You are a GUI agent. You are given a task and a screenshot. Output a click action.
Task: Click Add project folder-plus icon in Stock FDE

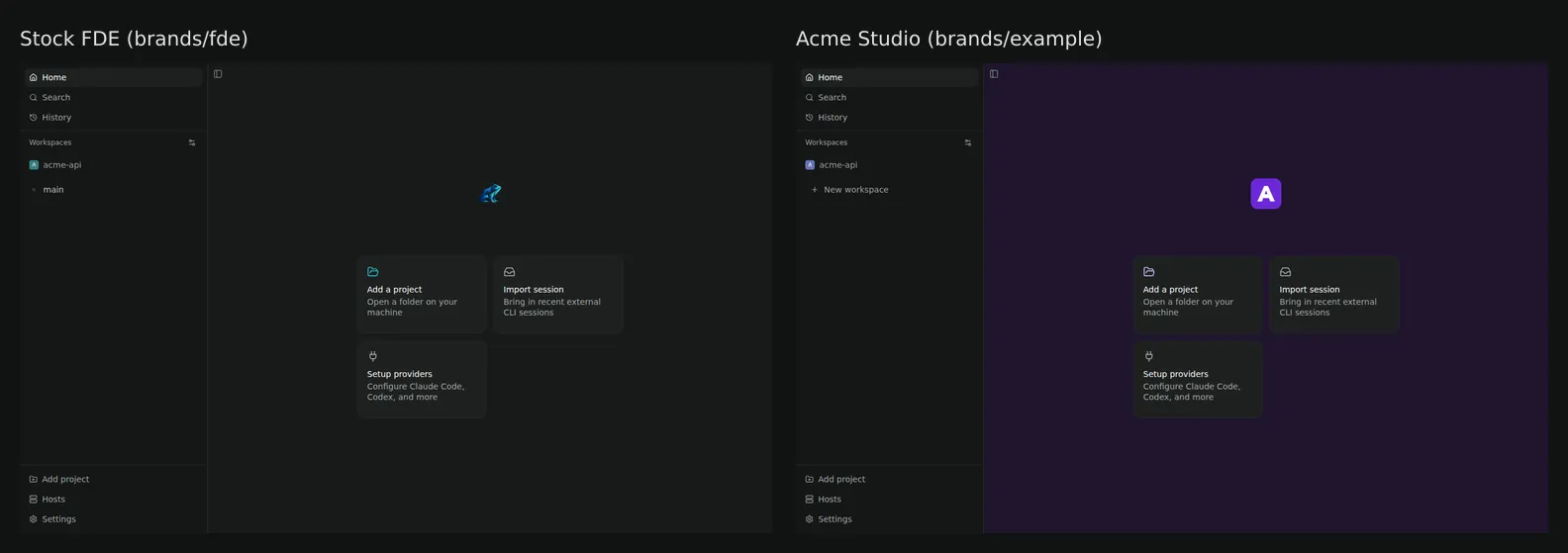point(34,479)
